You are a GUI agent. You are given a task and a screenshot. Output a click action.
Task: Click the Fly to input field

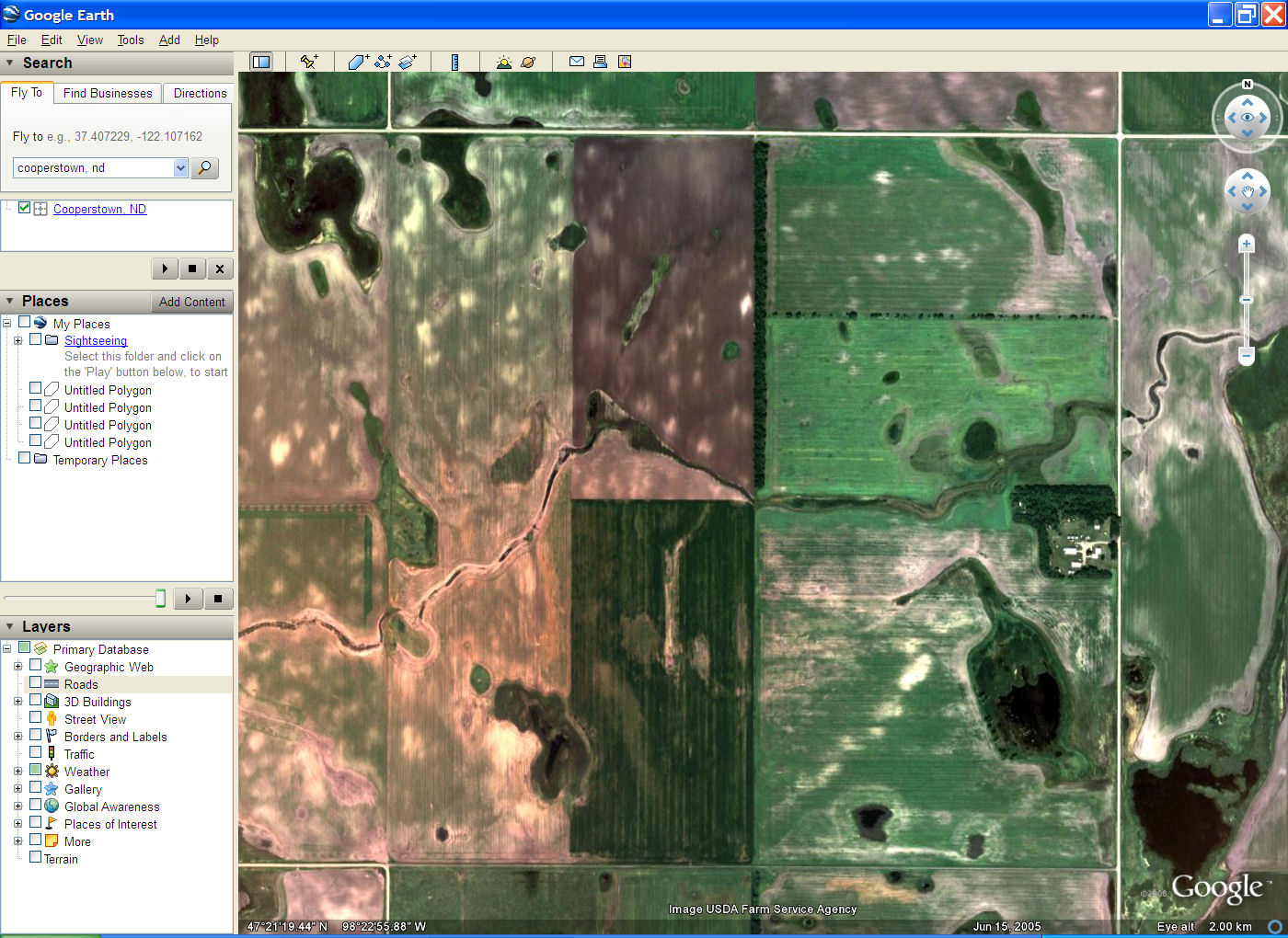pyautogui.click(x=93, y=167)
